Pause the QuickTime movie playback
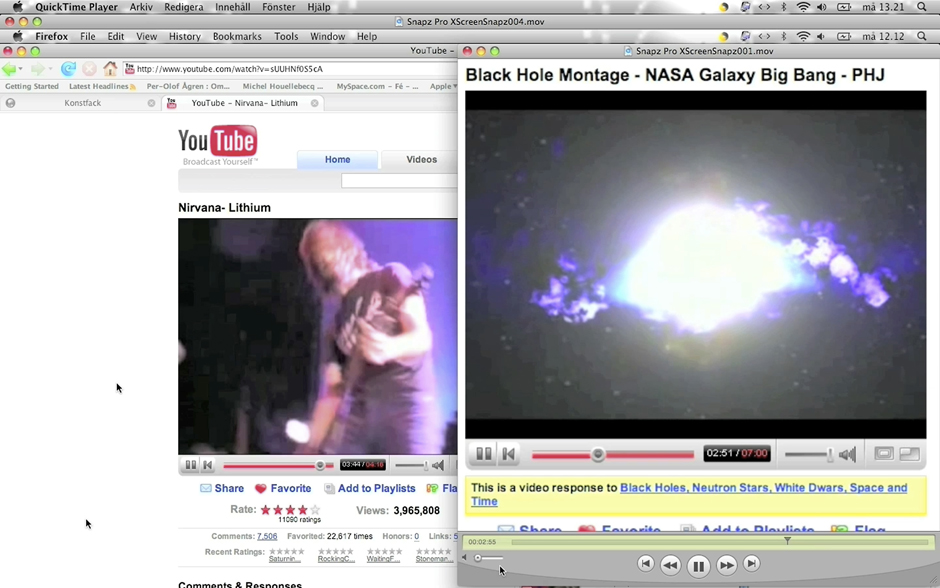 tap(698, 565)
